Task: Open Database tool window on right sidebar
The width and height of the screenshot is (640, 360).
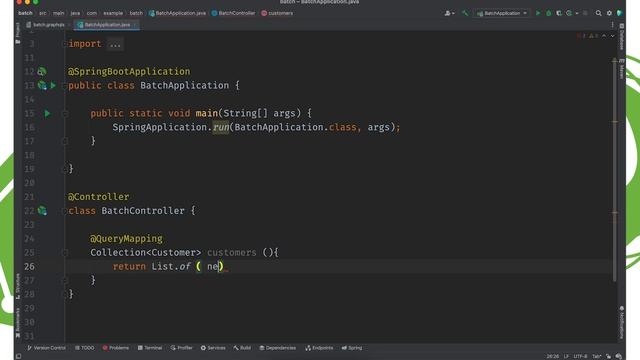Action: (x=622, y=37)
